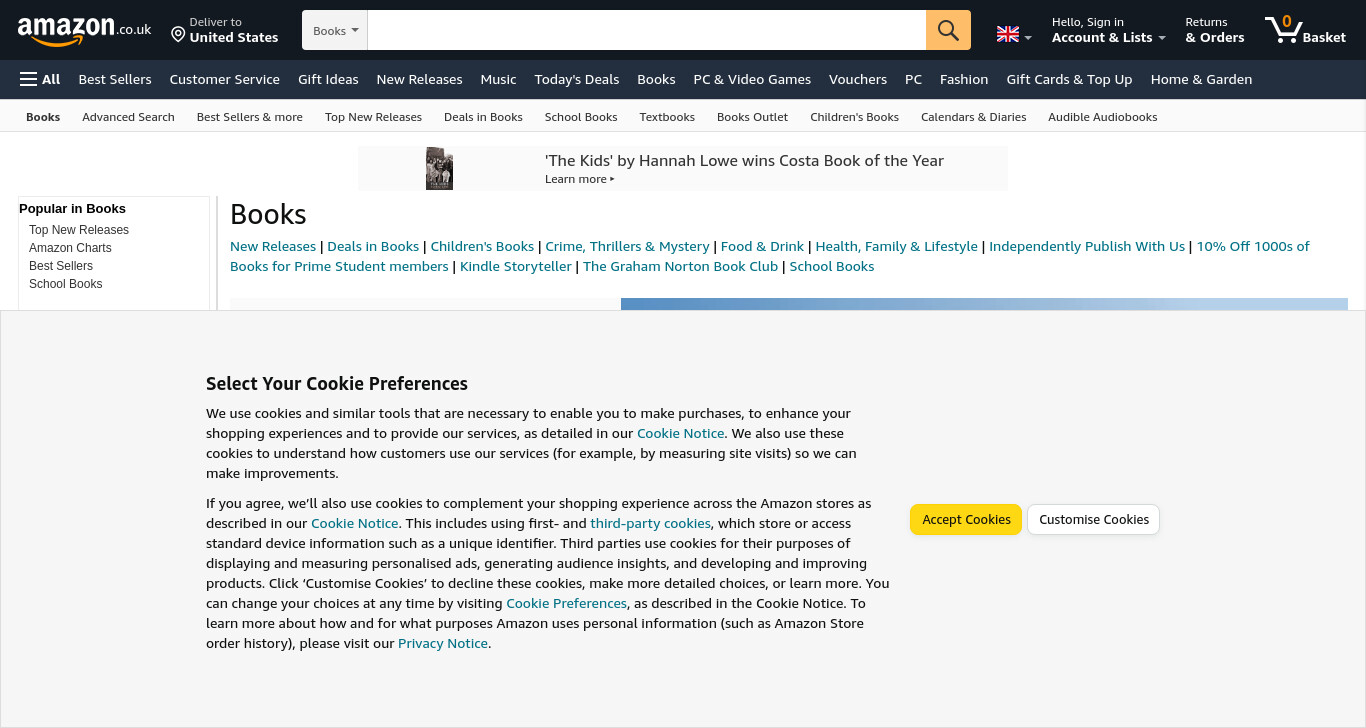This screenshot has height=728, width=1366.
Task: Open Today's Deals in nav bar
Action: [577, 79]
